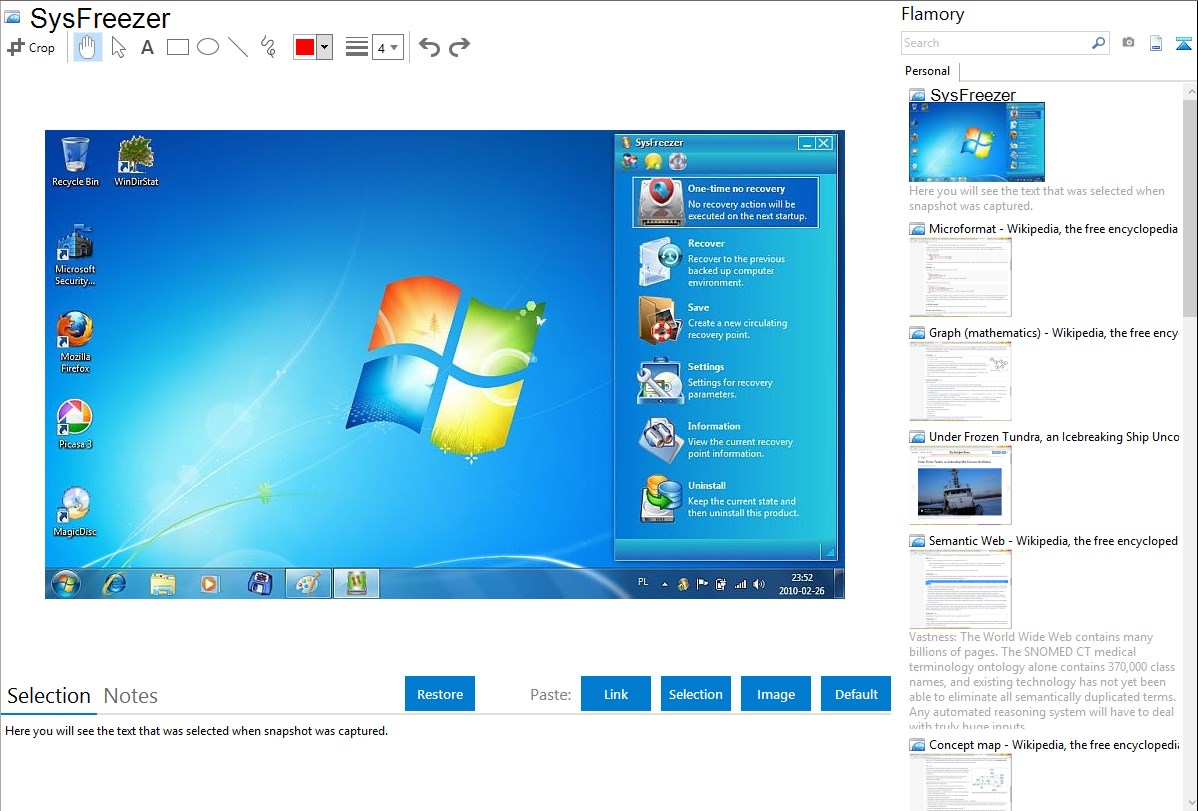Select the arrow pointer tool
This screenshot has width=1198, height=811.
coord(118,47)
